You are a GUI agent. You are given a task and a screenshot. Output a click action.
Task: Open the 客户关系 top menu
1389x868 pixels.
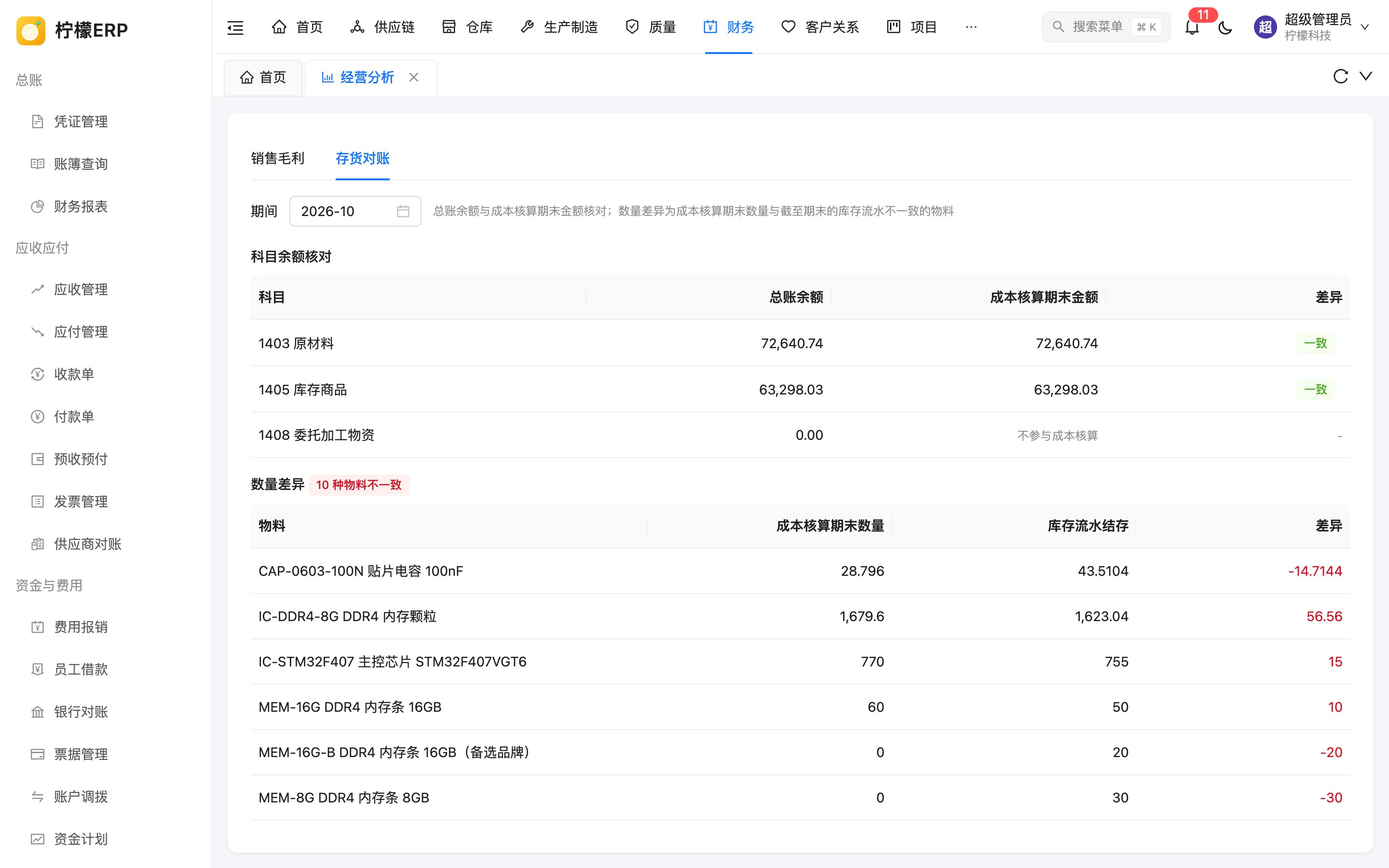(x=820, y=27)
